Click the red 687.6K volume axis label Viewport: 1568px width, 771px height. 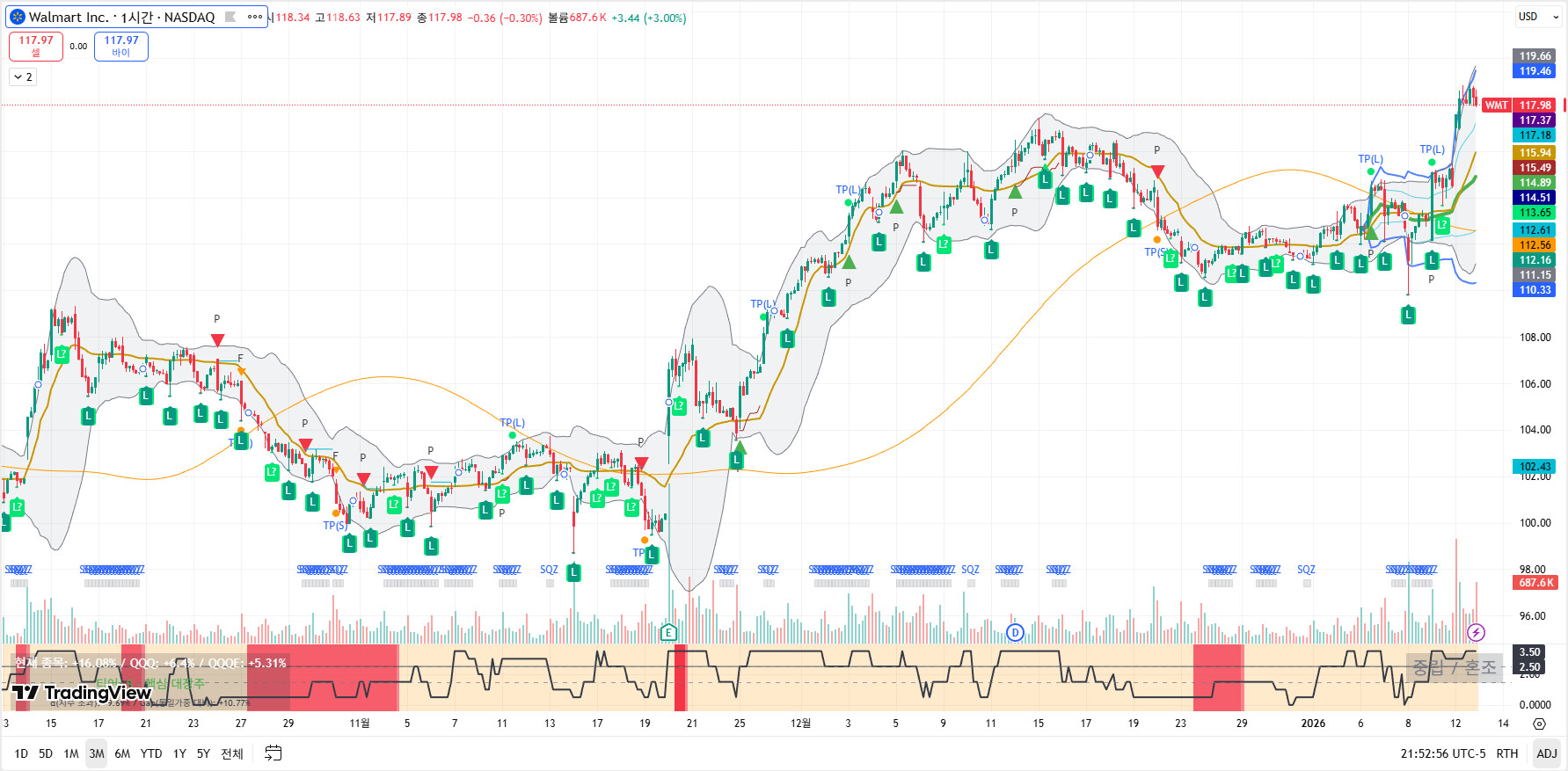1535,583
